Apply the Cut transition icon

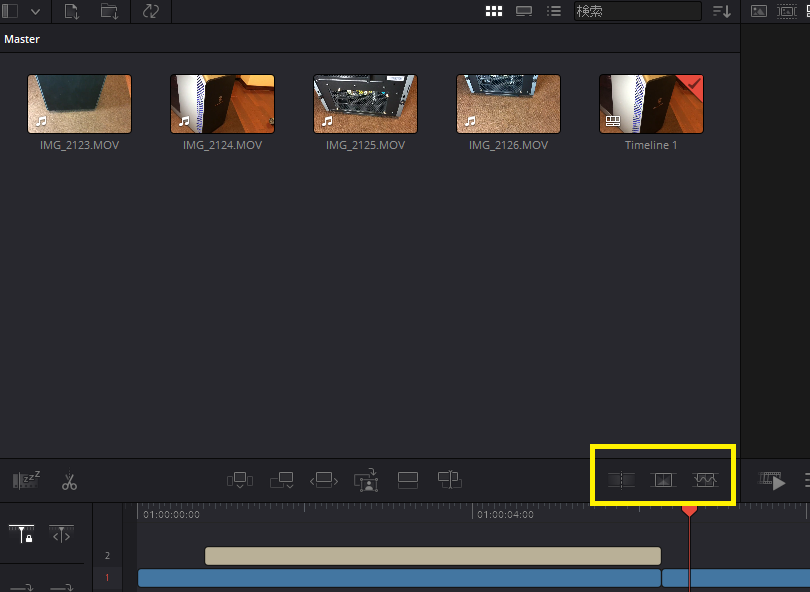[x=621, y=480]
